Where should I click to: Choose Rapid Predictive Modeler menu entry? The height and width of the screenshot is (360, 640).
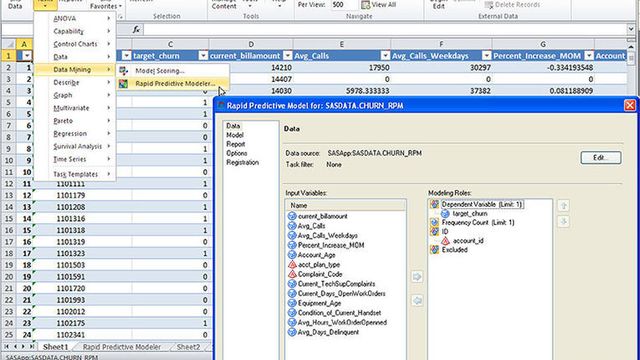[x=172, y=83]
